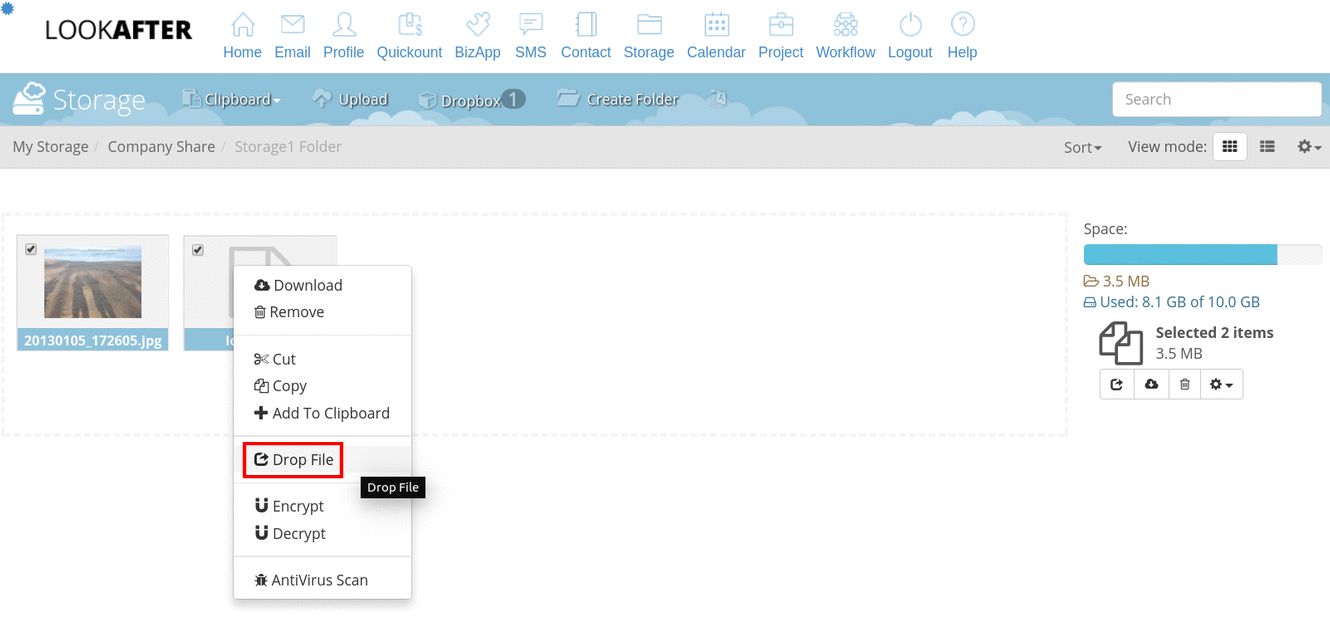Uncheck the 20130105_172605.jpg file checkbox
Viewport: 1330px width, 642px height.
31,249
